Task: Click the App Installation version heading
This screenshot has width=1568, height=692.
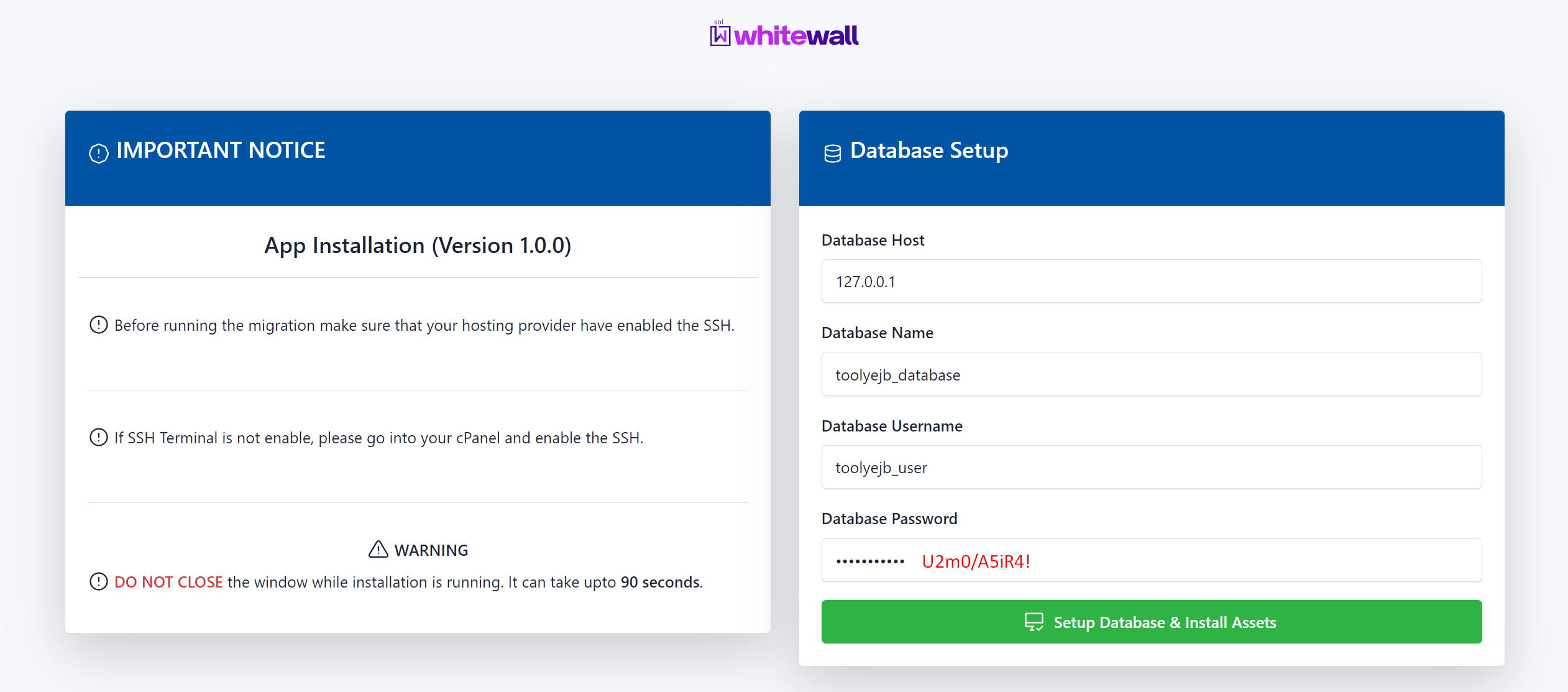Action: coord(418,246)
